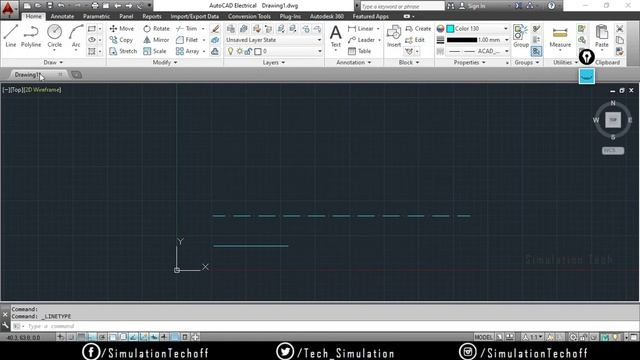Choose the Rotate tool
Viewport: 640px width, 360px height.
pyautogui.click(x=156, y=29)
